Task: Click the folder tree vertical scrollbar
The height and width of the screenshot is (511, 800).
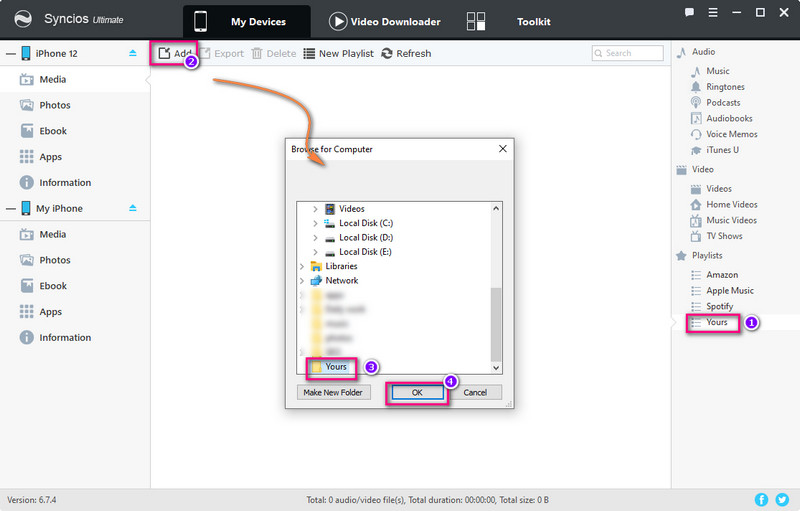Action: pyautogui.click(x=495, y=324)
